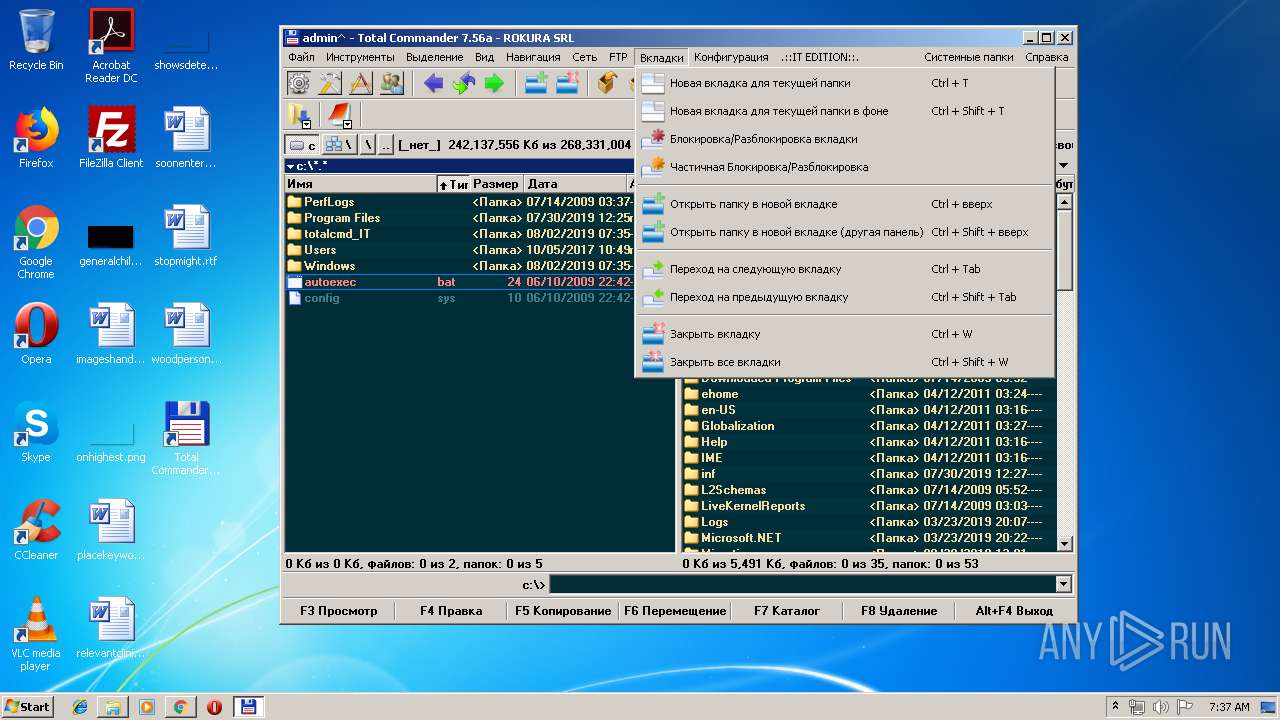Click the drawing compass toolbar icon
Screen dimensions: 1280x720
click(x=361, y=83)
